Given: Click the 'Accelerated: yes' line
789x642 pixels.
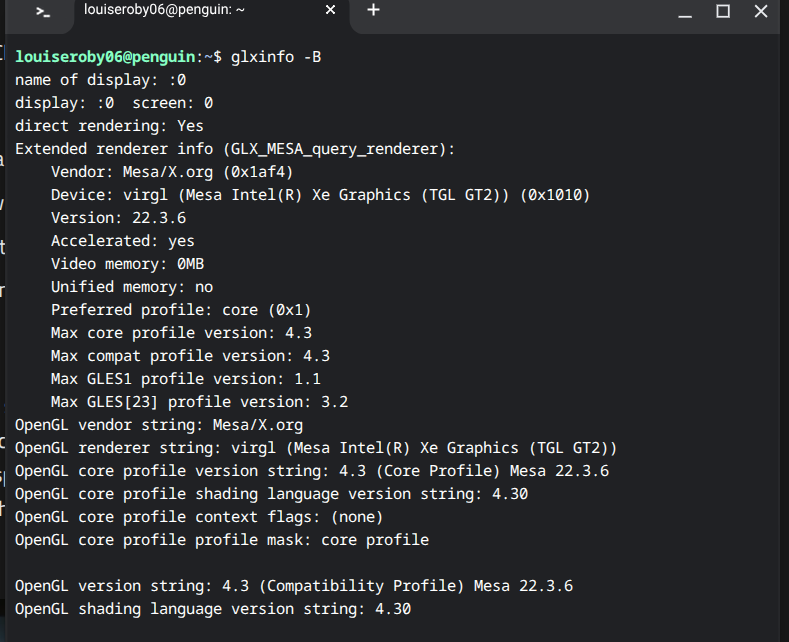Looking at the screenshot, I should coord(123,240).
